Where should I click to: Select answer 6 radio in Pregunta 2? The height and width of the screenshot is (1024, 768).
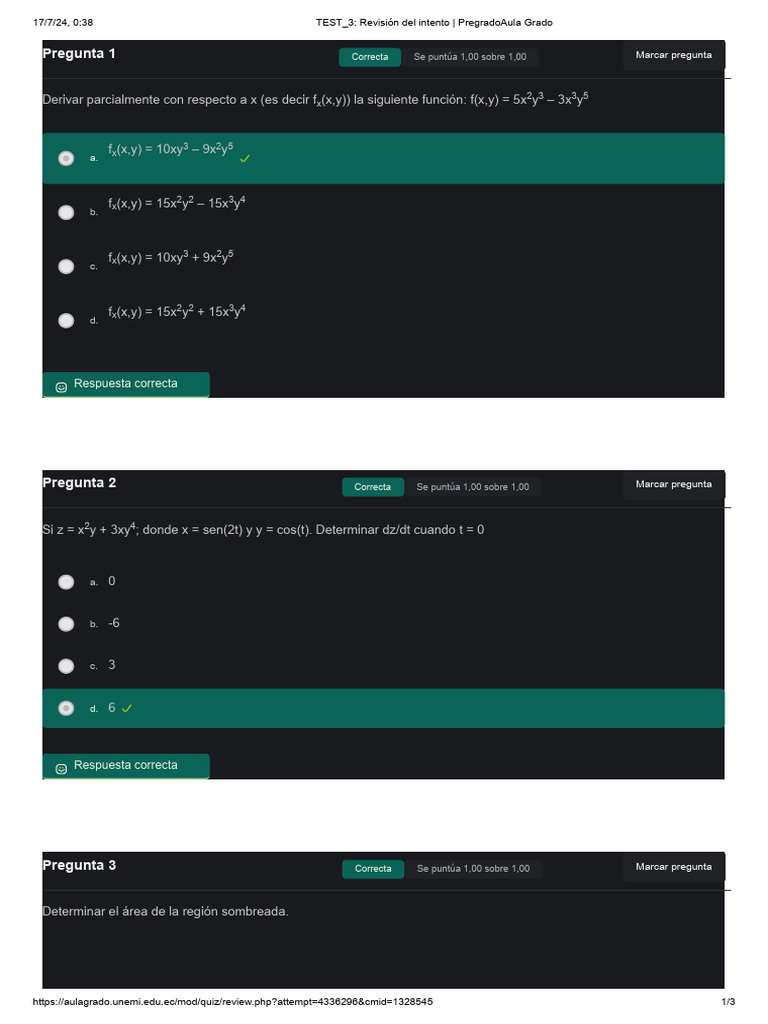coord(66,708)
